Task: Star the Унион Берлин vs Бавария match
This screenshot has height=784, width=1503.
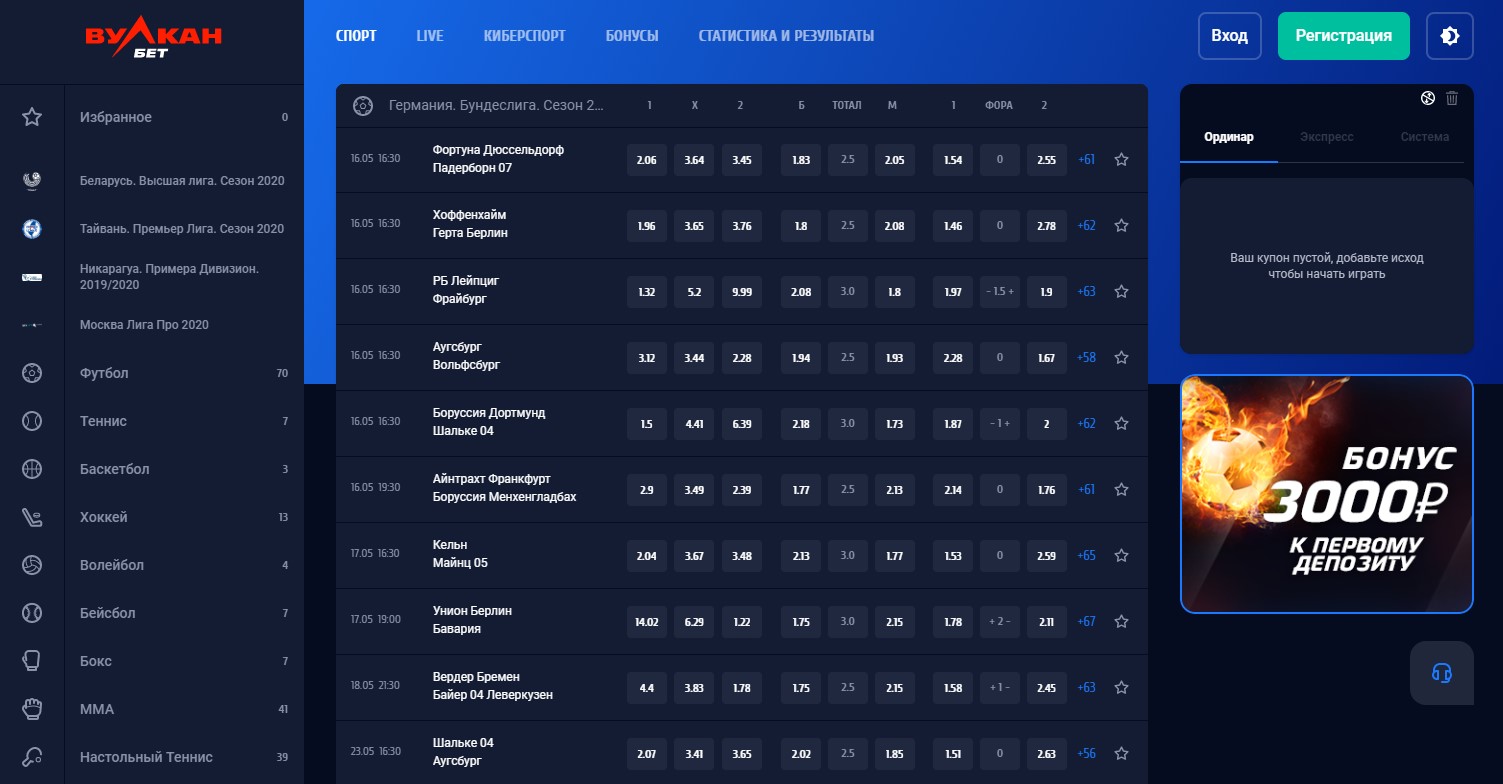Action: 1121,622
